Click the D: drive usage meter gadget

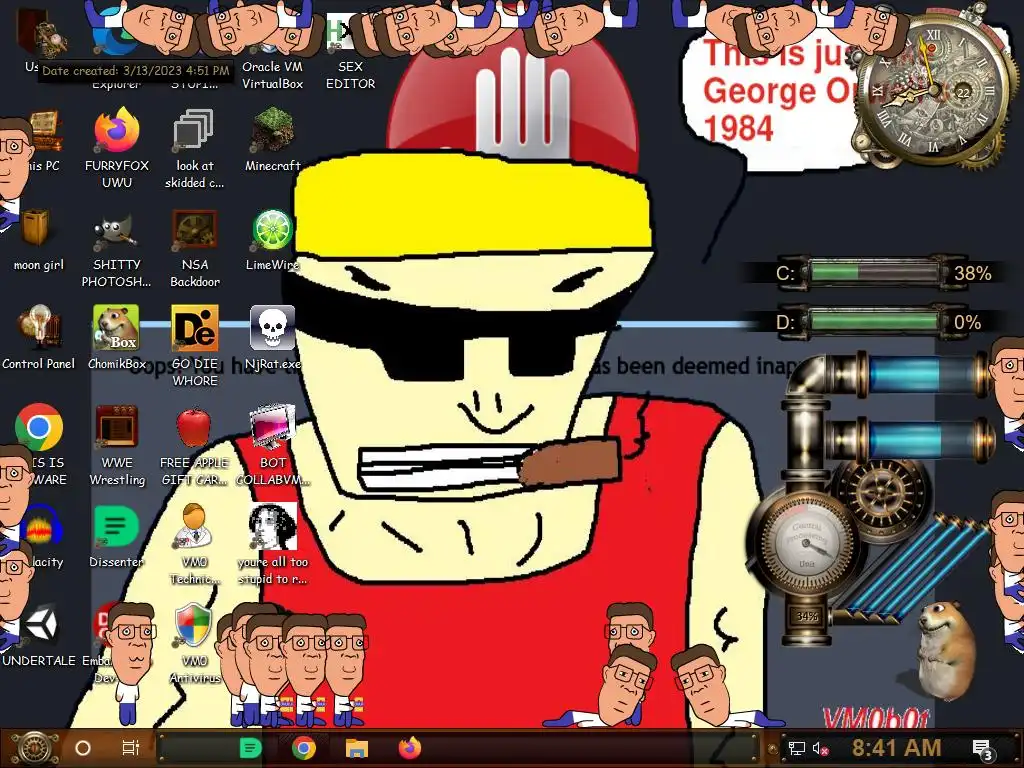pyautogui.click(x=874, y=322)
